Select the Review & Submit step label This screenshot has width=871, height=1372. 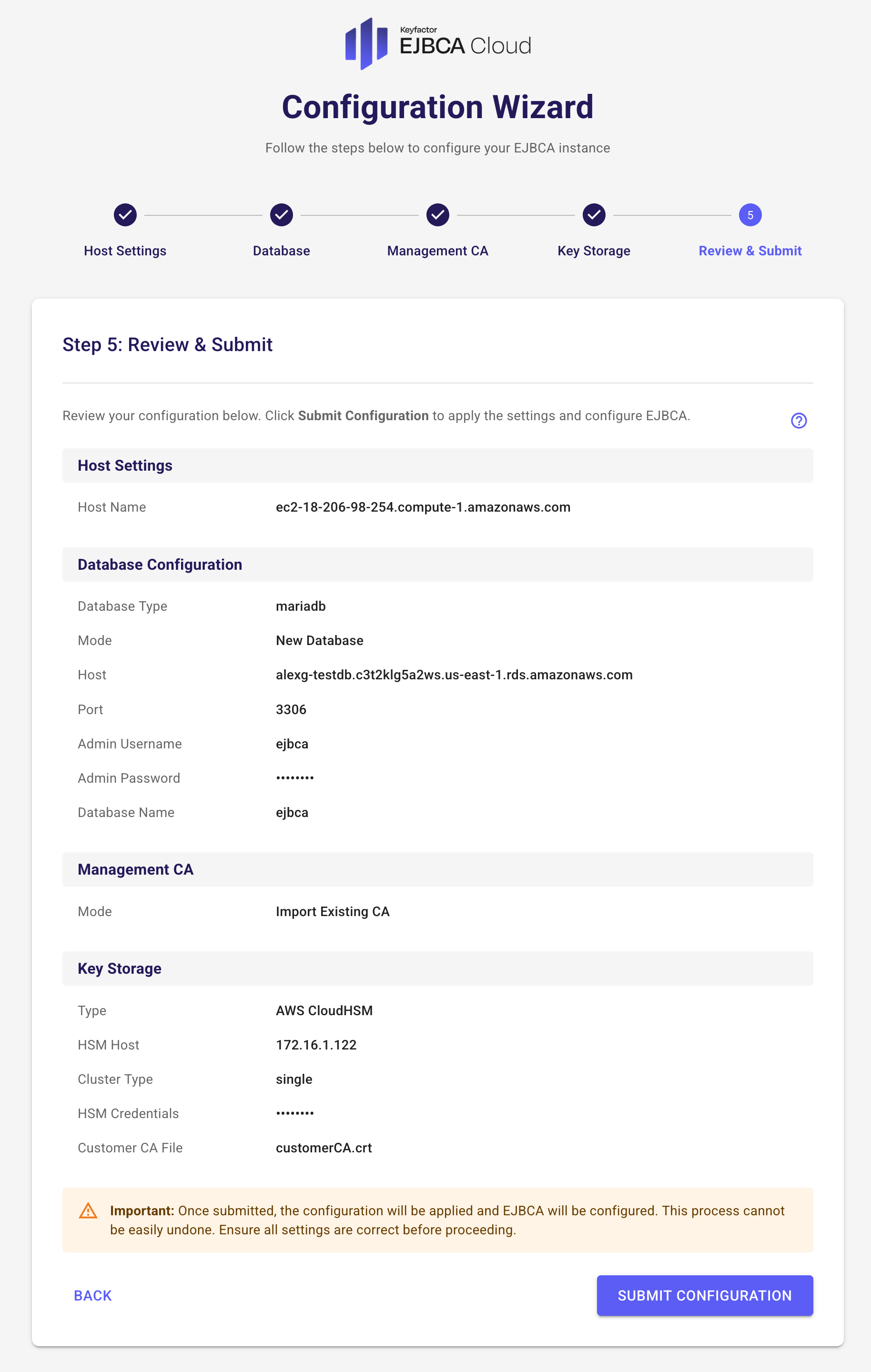[749, 251]
